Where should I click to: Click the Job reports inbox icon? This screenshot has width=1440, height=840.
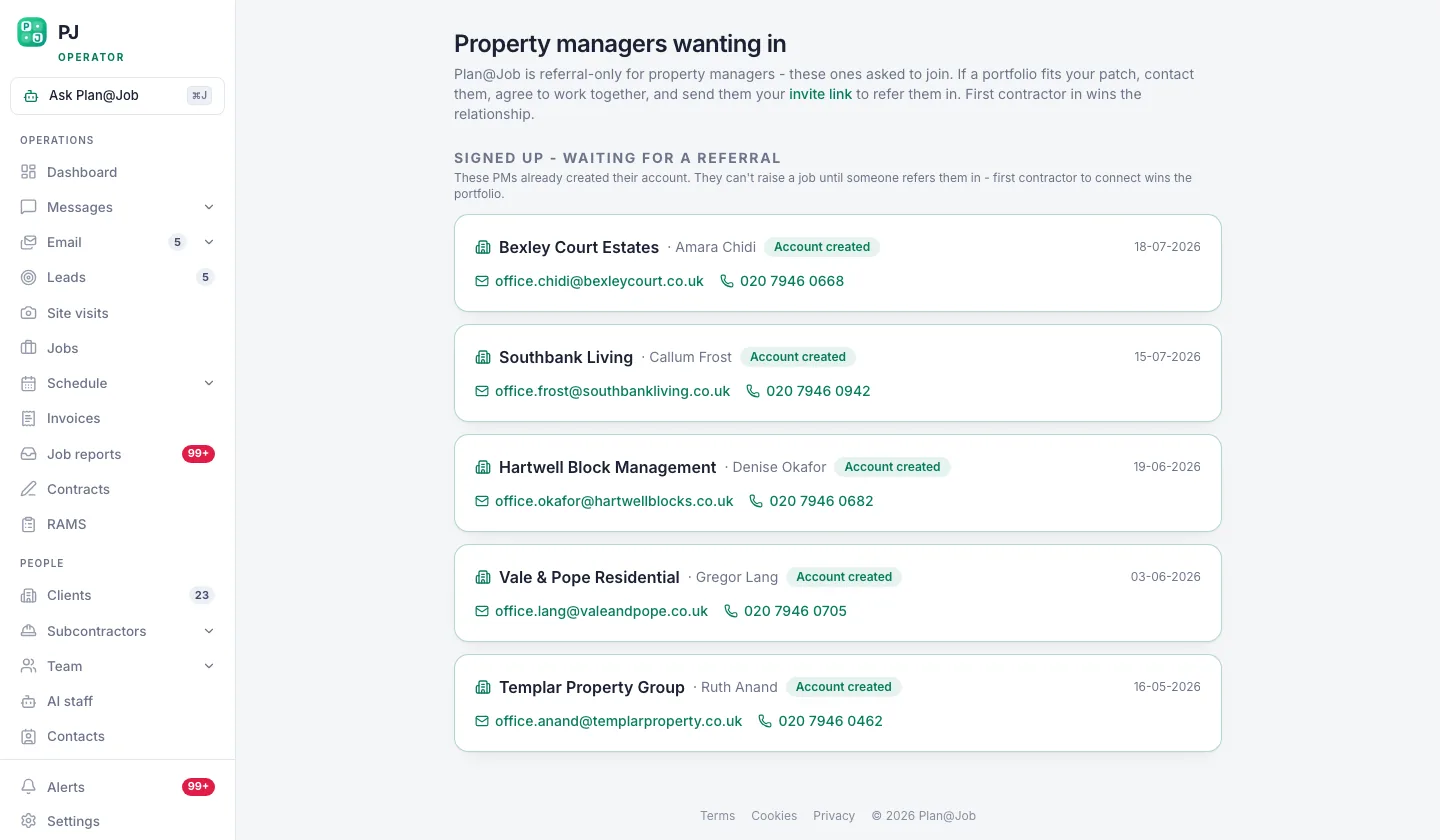29,454
